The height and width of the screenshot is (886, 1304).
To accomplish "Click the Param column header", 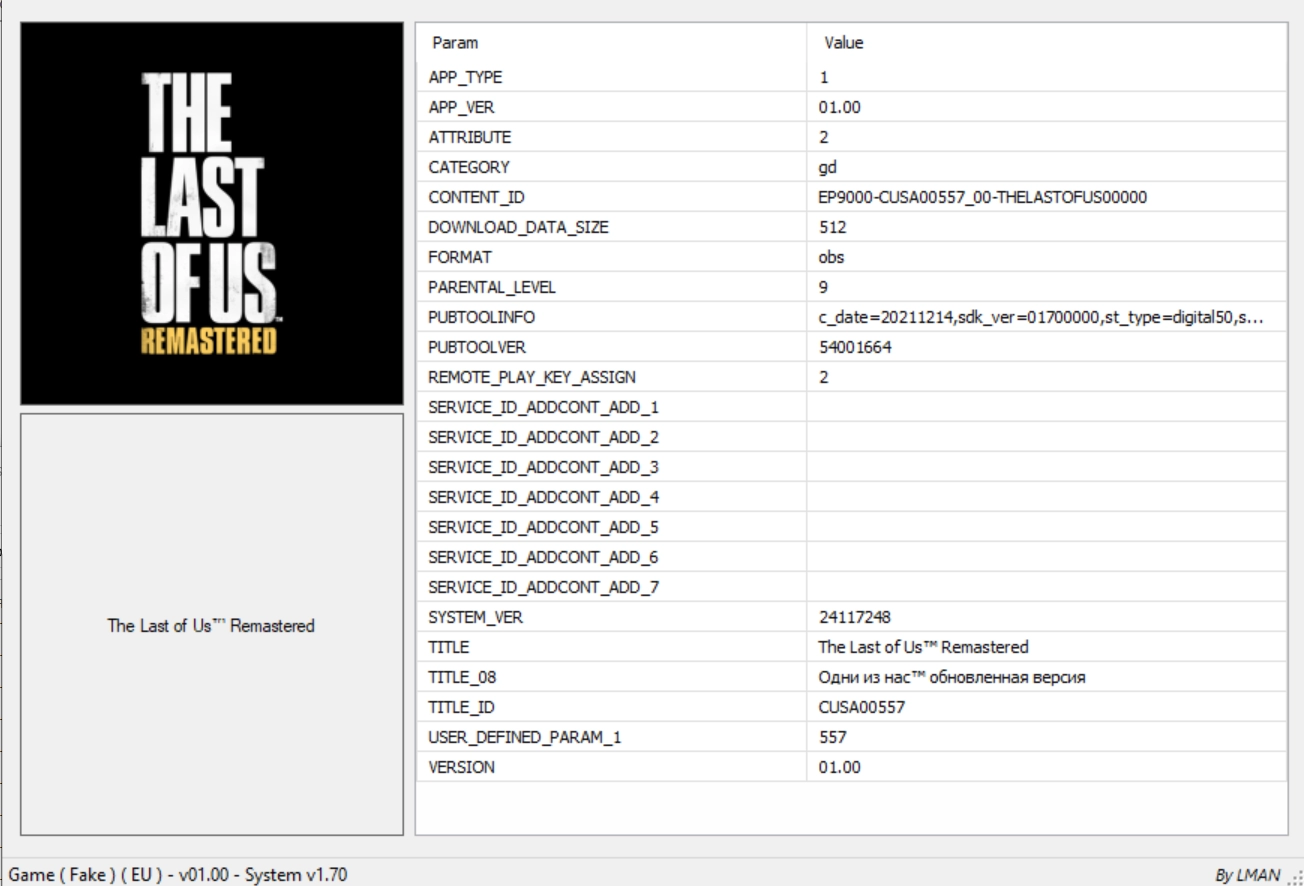I will [454, 43].
